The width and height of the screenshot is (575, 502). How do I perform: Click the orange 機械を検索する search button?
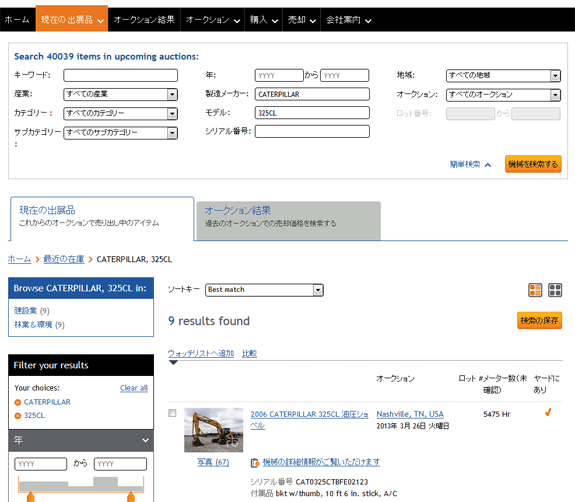click(533, 164)
